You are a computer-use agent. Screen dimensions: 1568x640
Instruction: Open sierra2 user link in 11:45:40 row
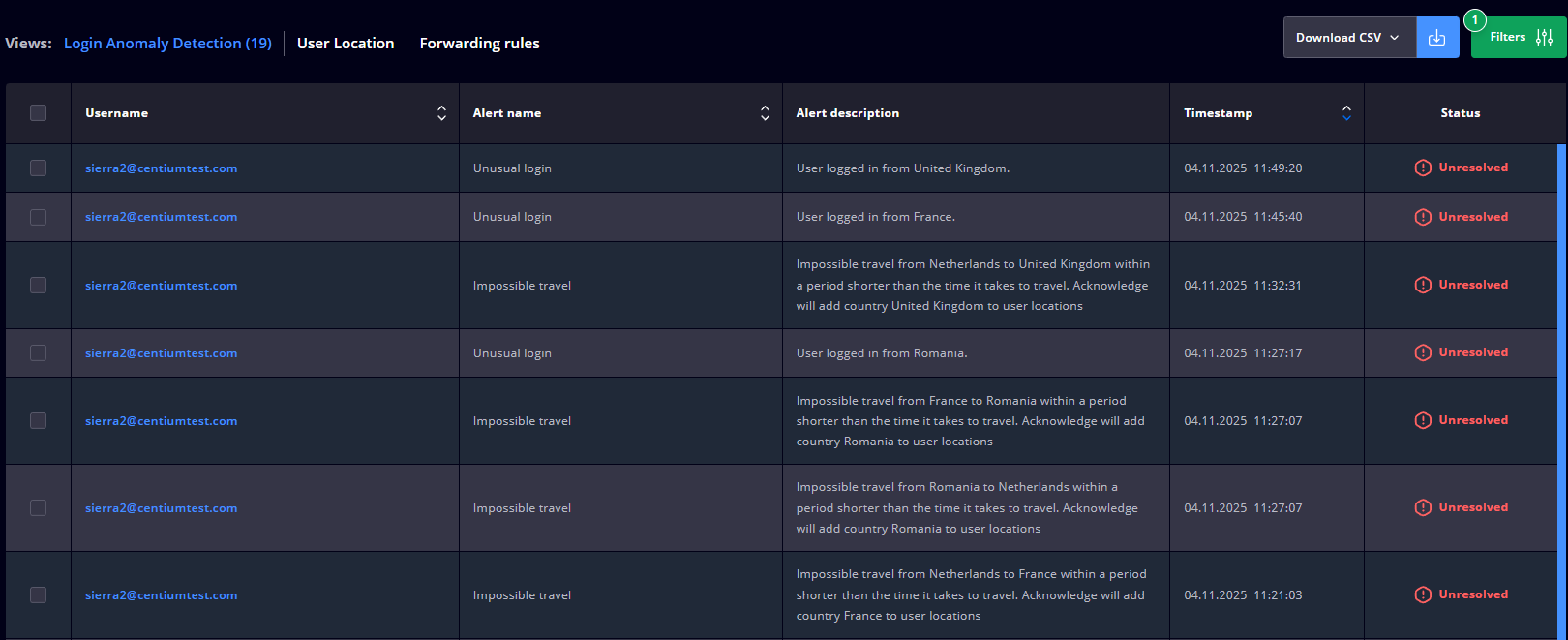161,217
